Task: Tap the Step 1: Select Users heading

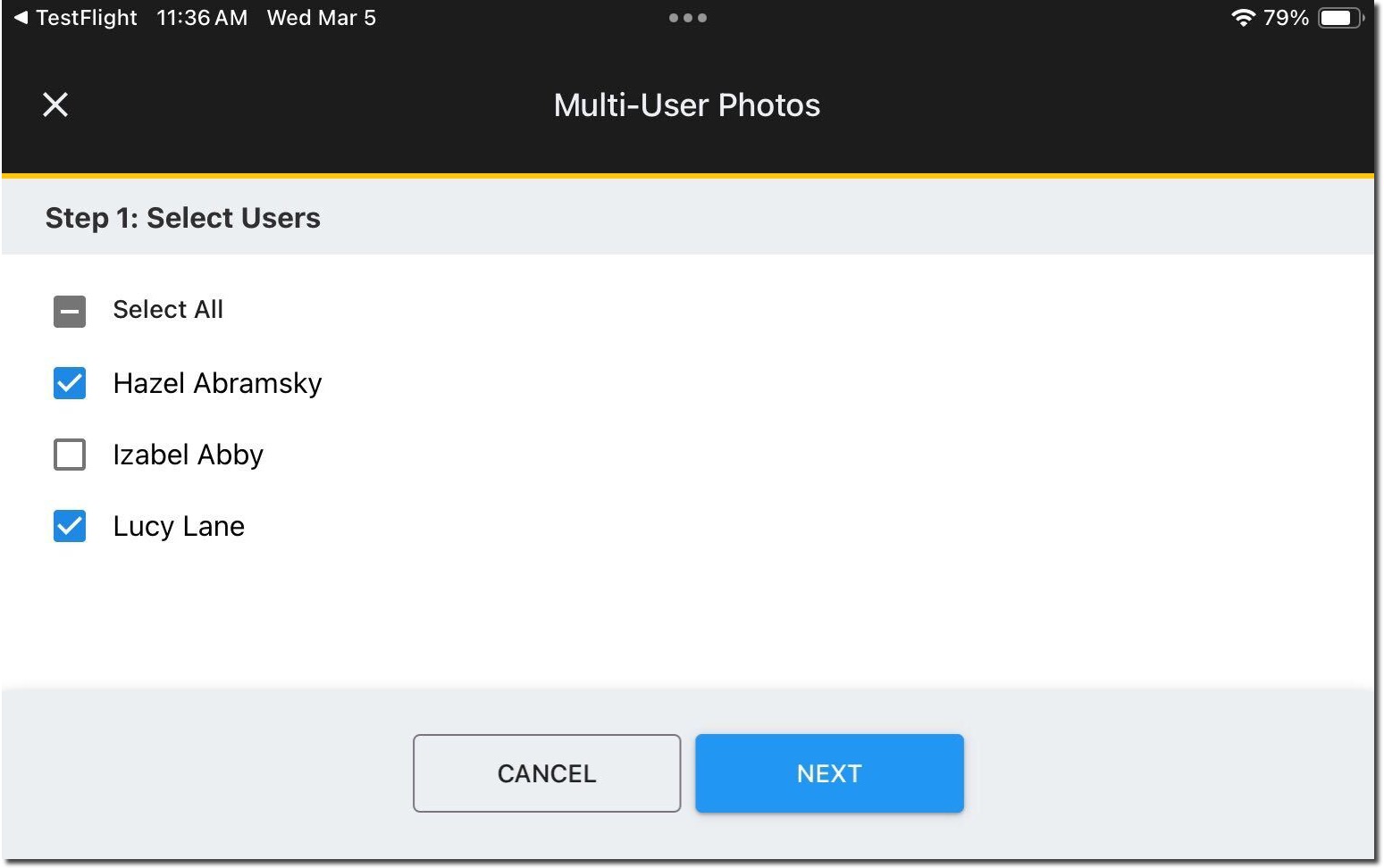Action: pos(183,218)
